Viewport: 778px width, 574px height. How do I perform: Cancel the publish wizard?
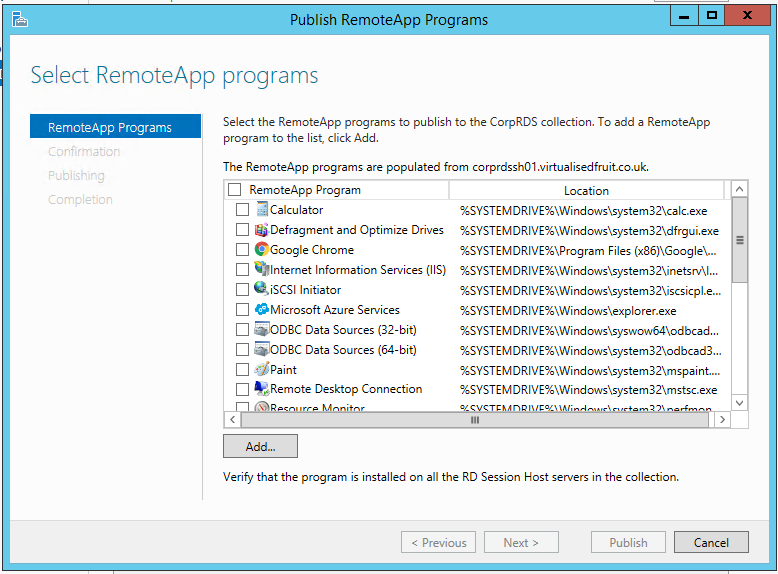pyautogui.click(x=711, y=542)
